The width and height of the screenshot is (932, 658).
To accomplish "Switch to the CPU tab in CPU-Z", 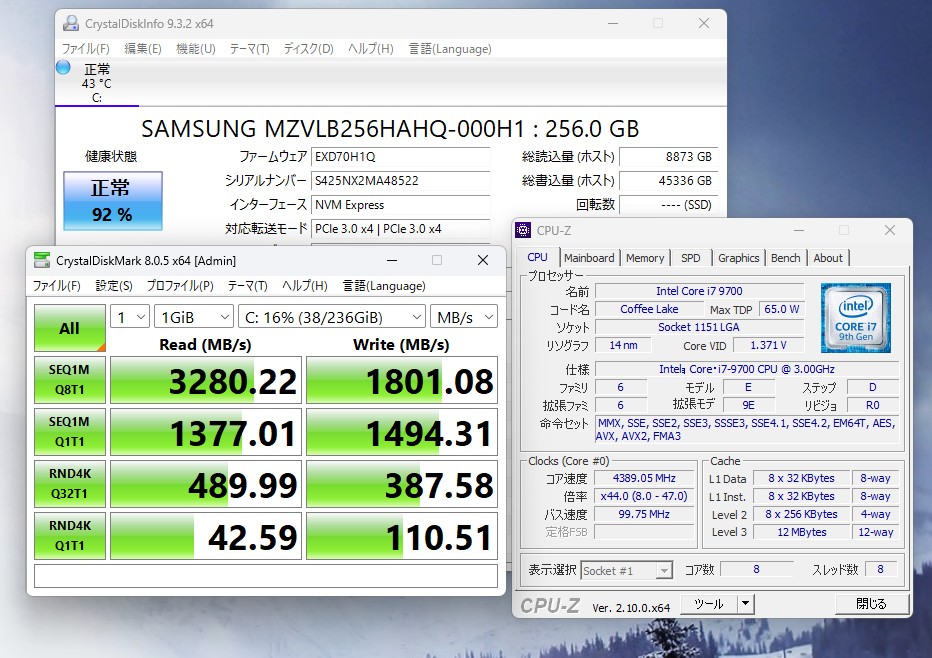I will tap(537, 257).
